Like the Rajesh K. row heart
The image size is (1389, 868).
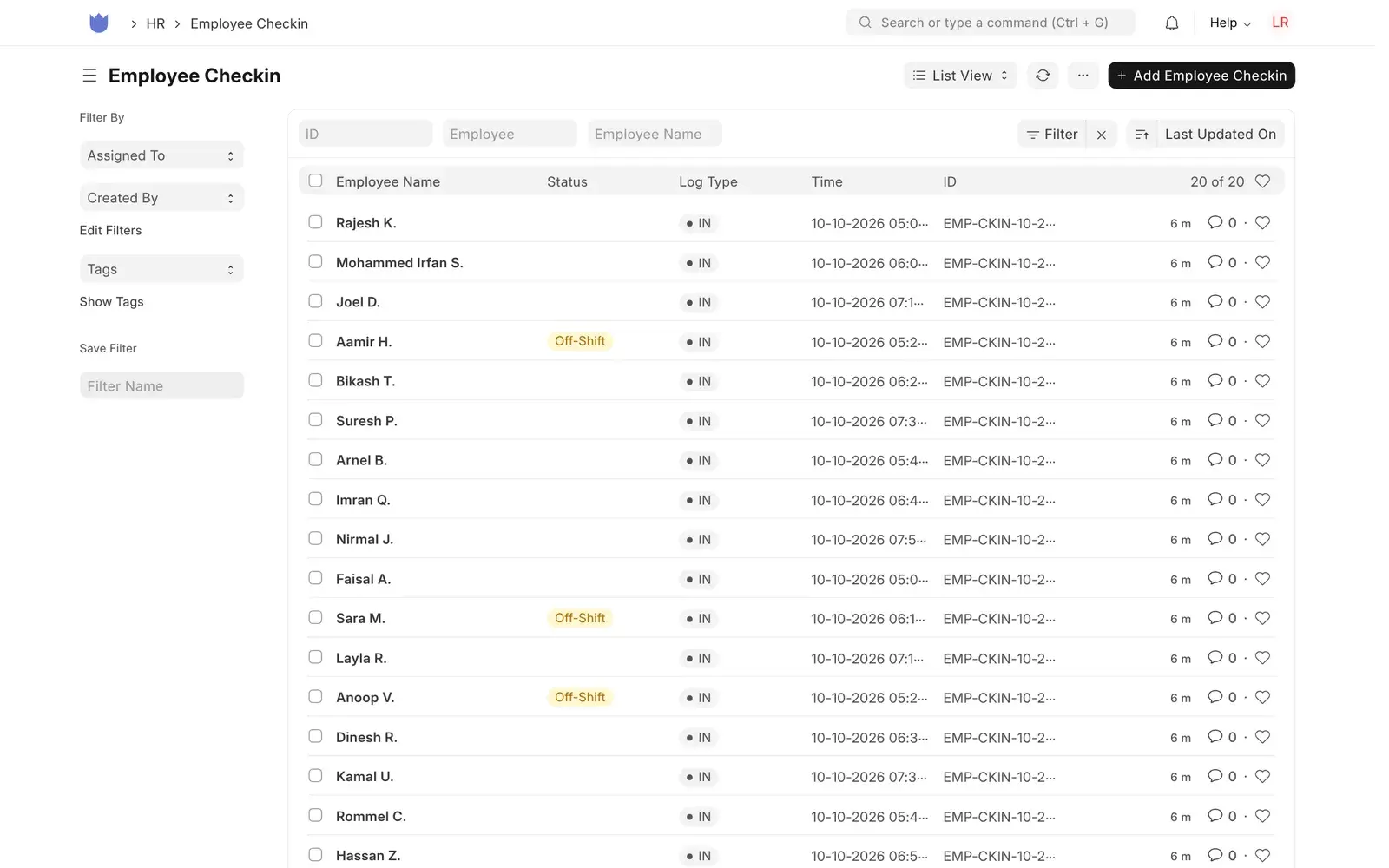click(1262, 223)
